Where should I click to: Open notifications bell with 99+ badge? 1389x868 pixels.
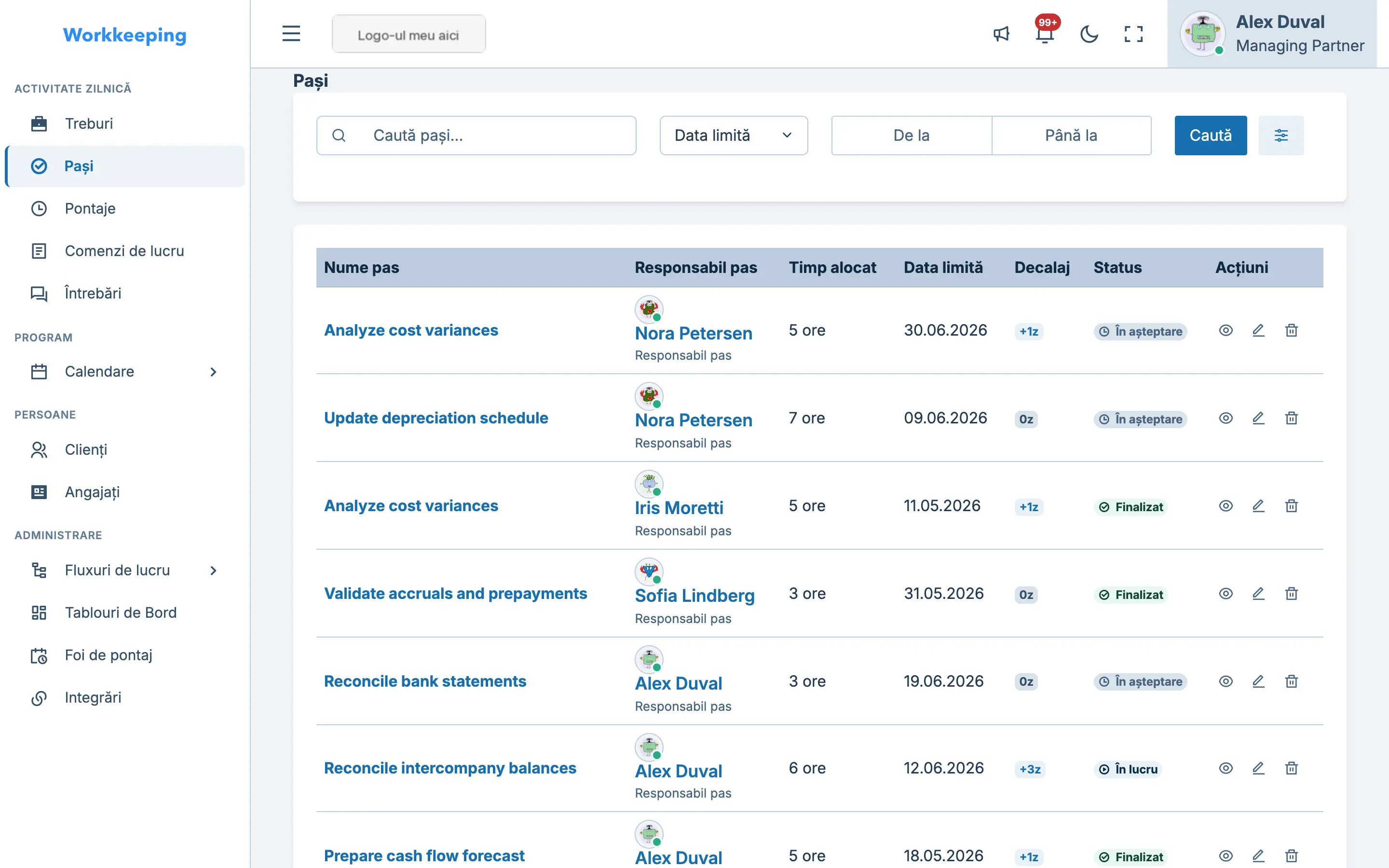coord(1045,34)
